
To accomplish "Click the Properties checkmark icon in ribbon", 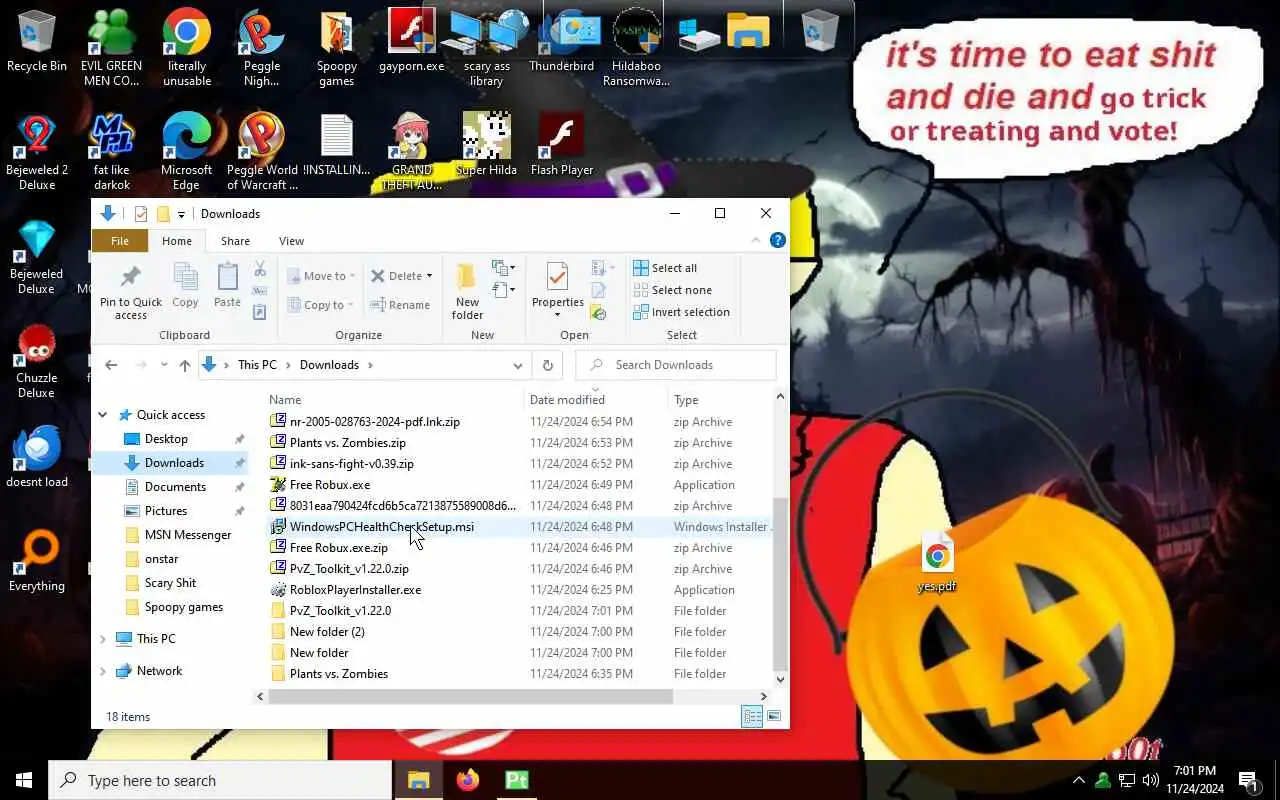I will 557,277.
